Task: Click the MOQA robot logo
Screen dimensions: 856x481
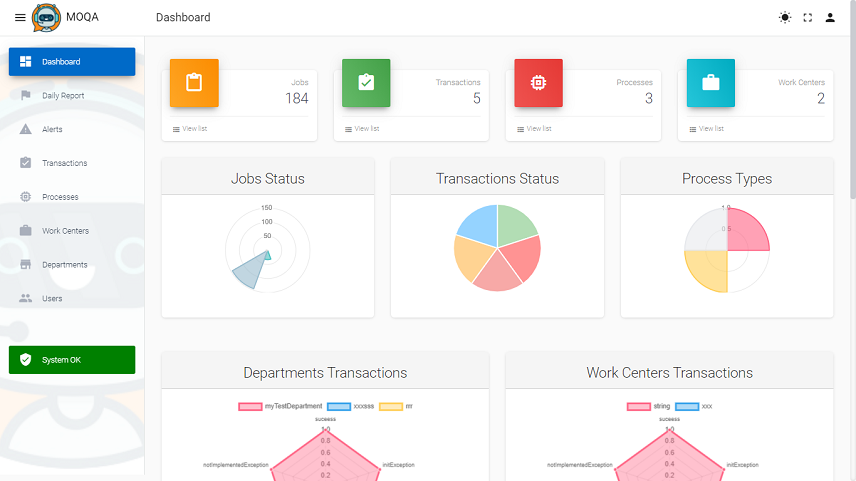Action: tap(46, 17)
